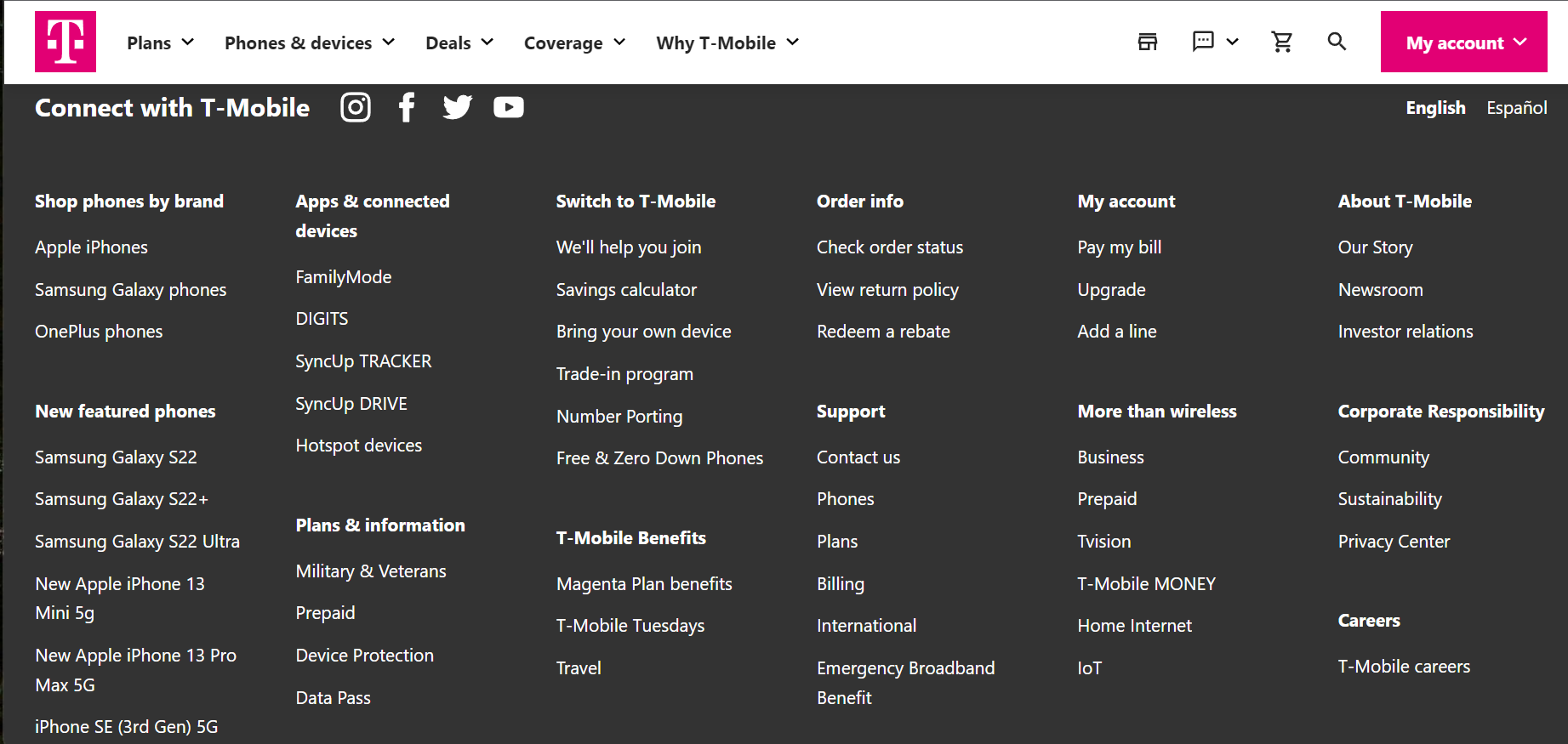1568x744 pixels.
Task: Open Billing link under Support
Action: point(841,584)
